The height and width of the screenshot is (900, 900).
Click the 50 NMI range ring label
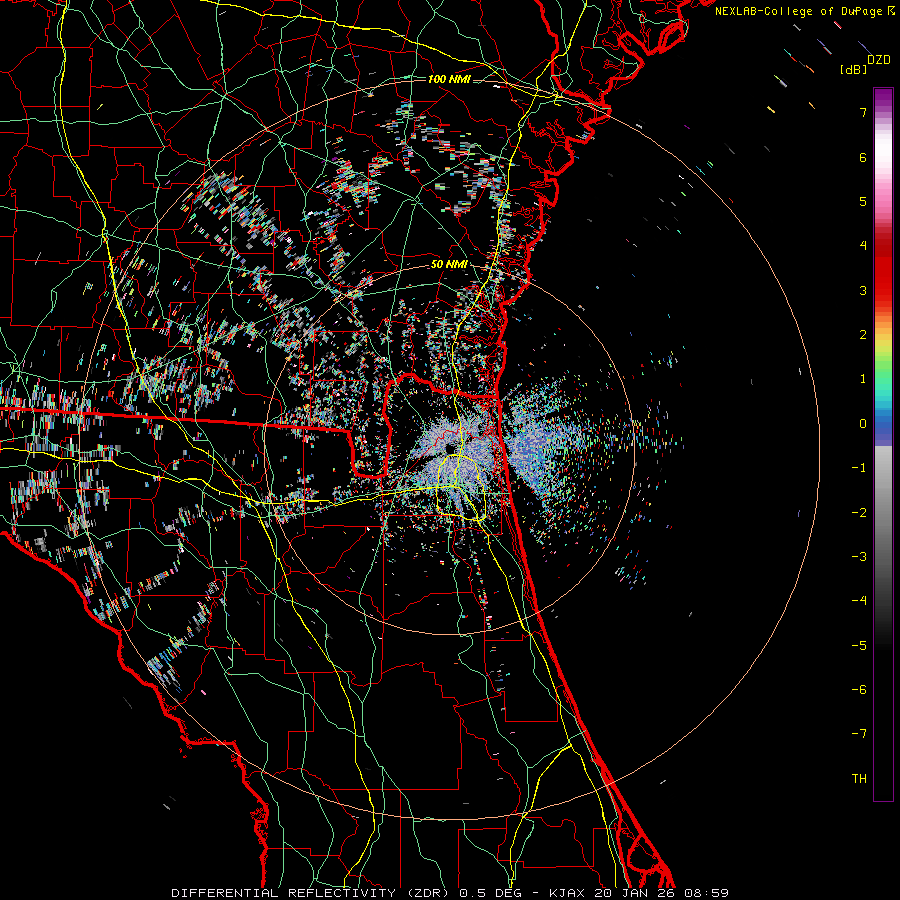pos(449,265)
